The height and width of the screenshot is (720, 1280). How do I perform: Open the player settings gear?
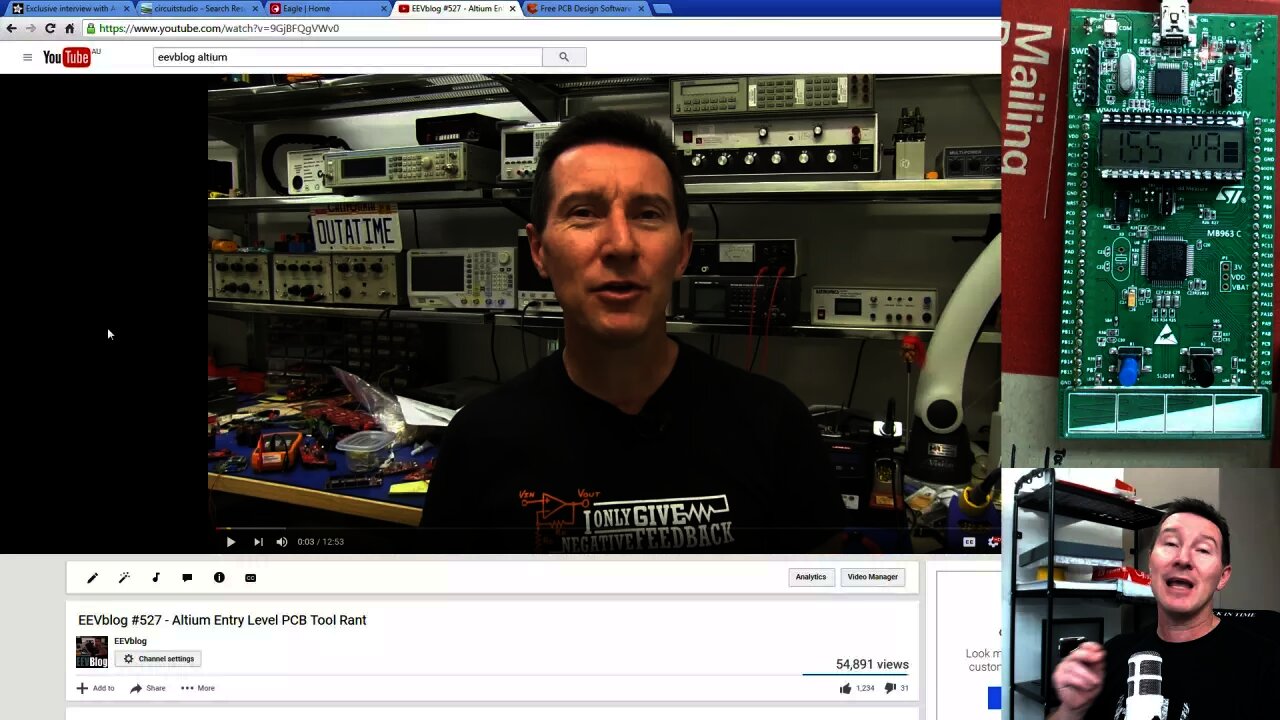tap(993, 542)
